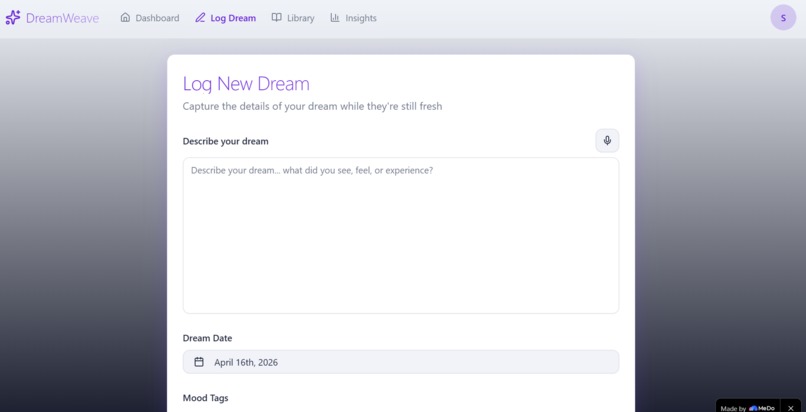Click the Mood Tags label

206,398
